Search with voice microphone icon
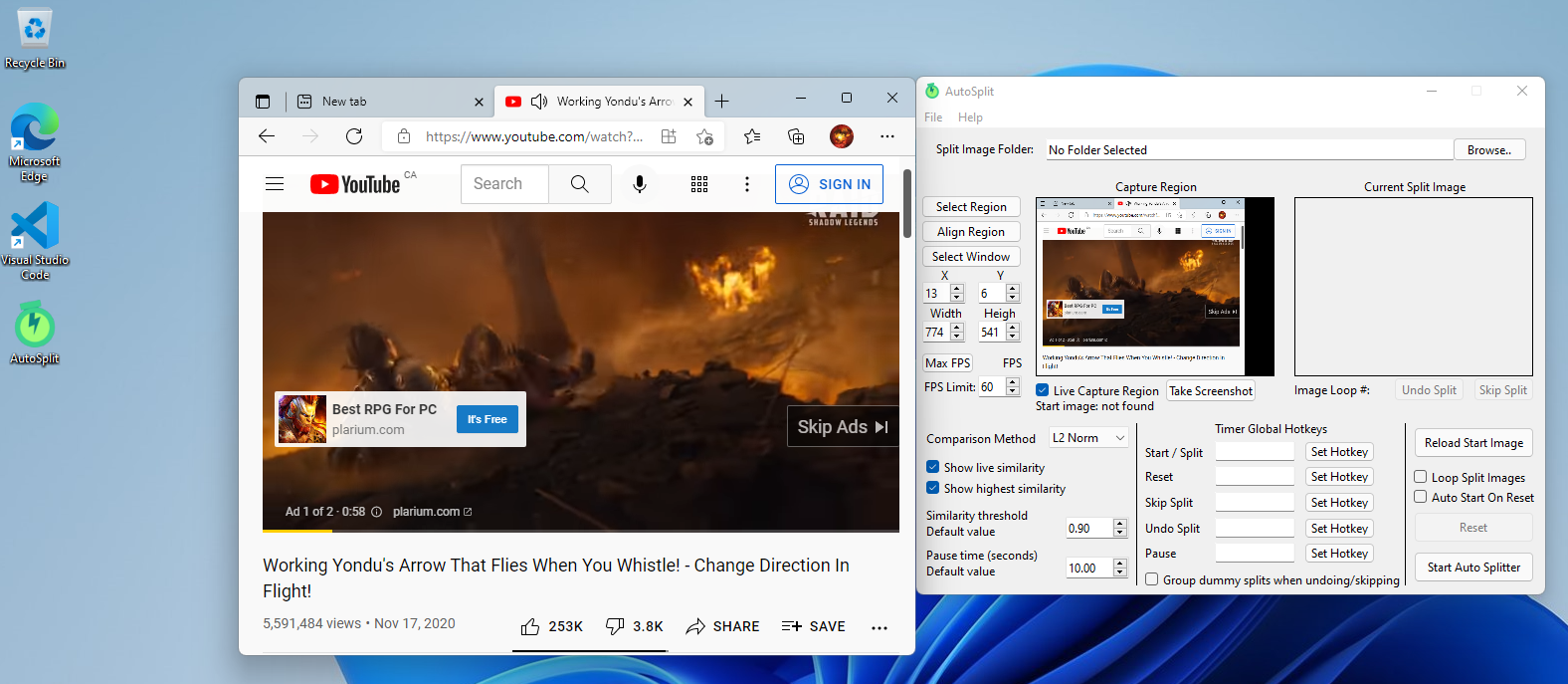Image resolution: width=1568 pixels, height=684 pixels. pos(640,184)
